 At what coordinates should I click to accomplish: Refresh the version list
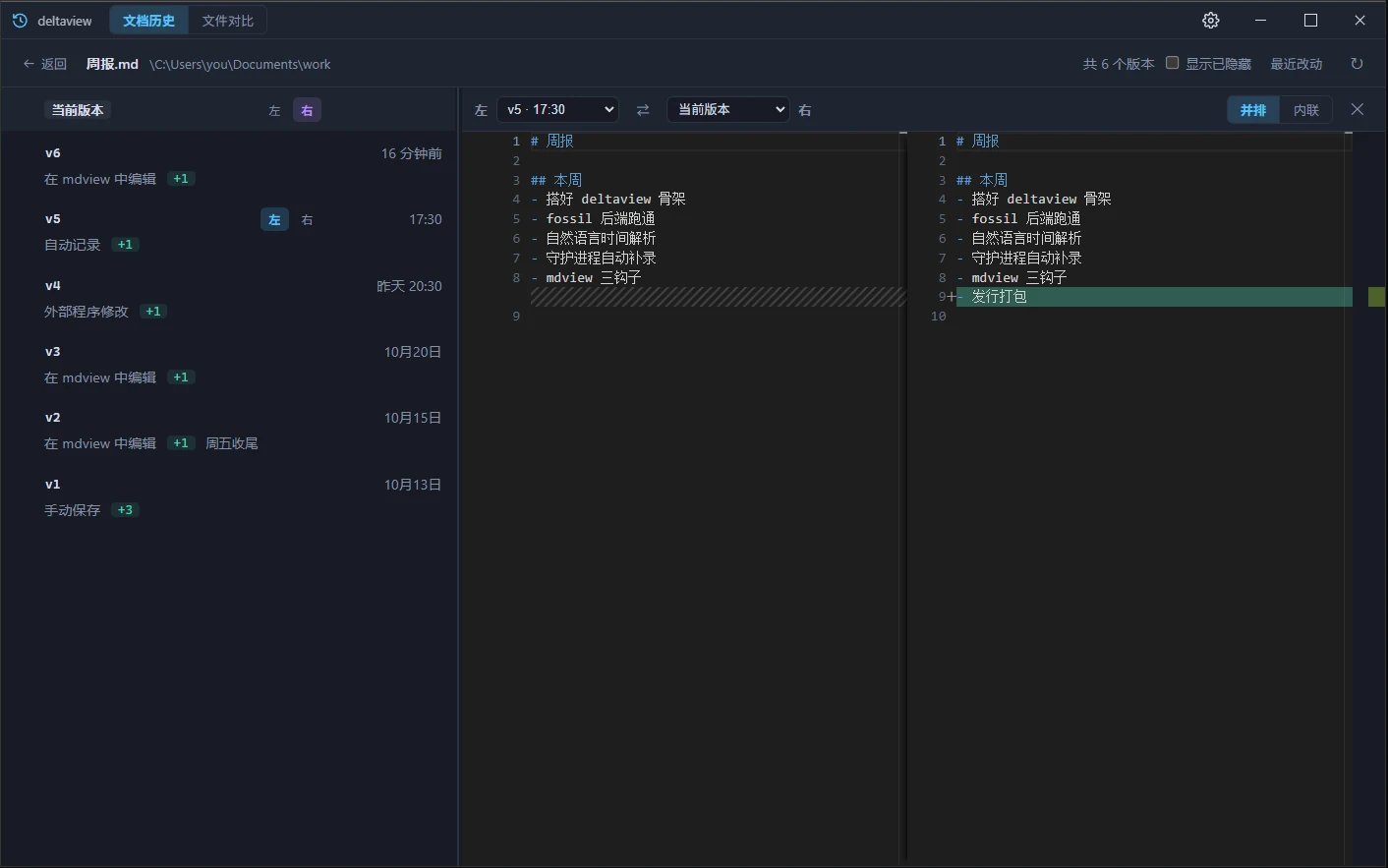(x=1357, y=64)
